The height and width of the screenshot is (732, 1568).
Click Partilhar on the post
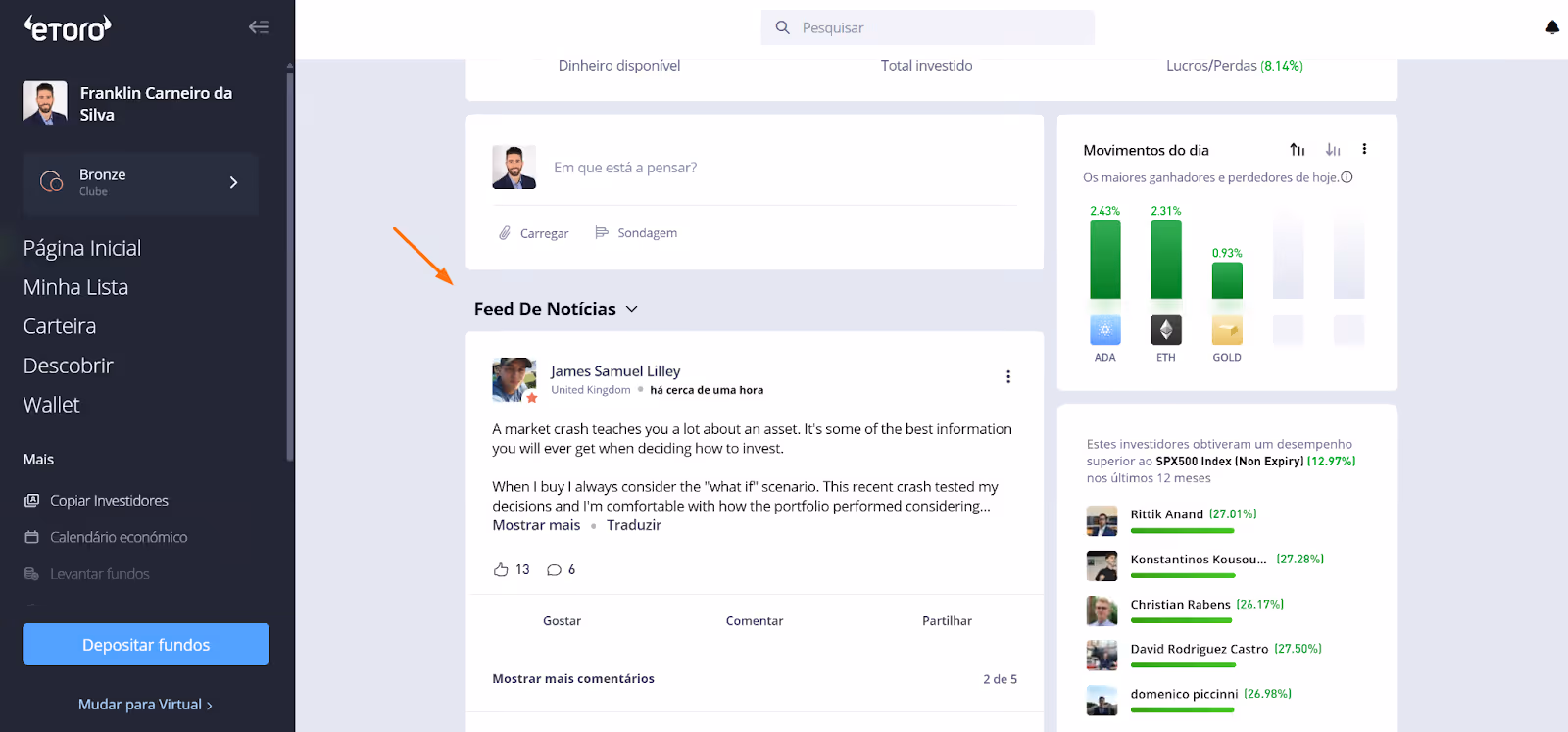click(947, 621)
